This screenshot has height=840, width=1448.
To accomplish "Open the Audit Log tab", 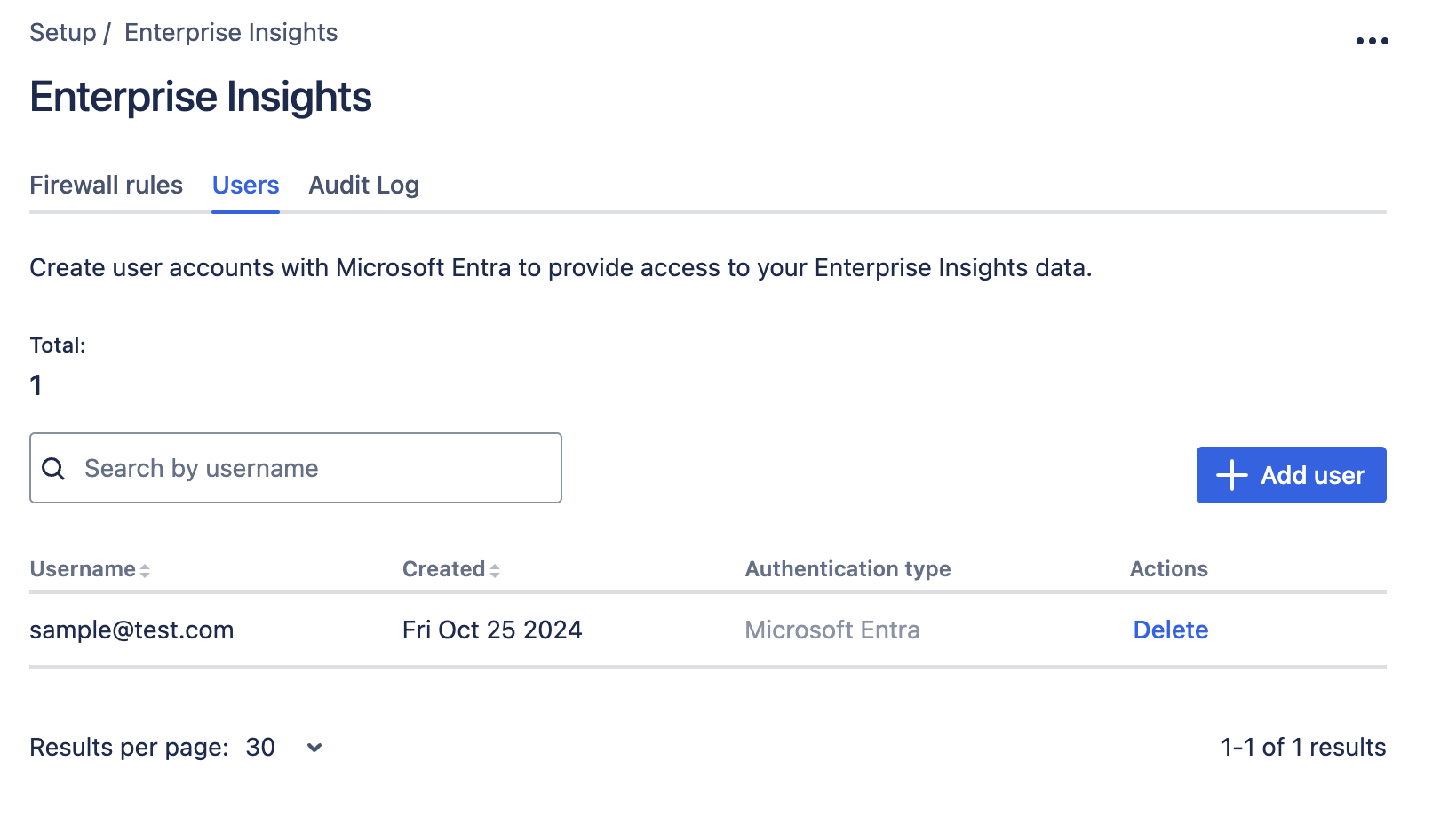I will (x=363, y=186).
